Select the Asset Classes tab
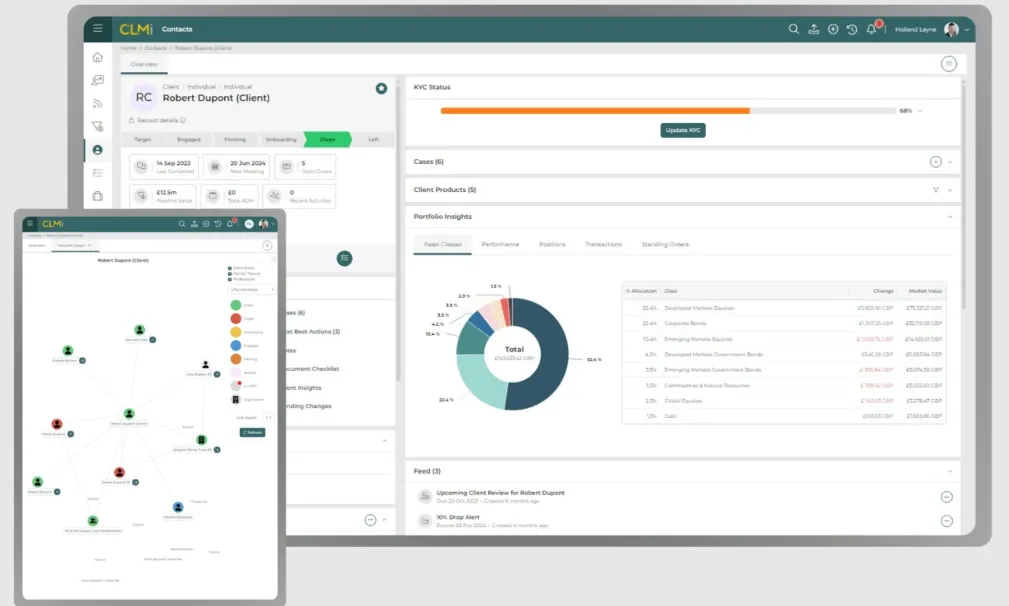Image resolution: width=1009 pixels, height=606 pixels. (443, 244)
